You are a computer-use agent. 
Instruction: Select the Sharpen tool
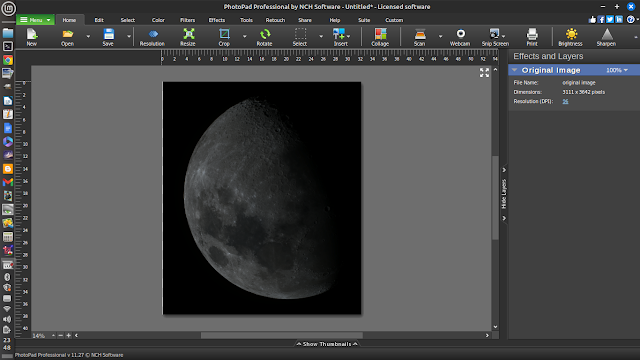606,37
